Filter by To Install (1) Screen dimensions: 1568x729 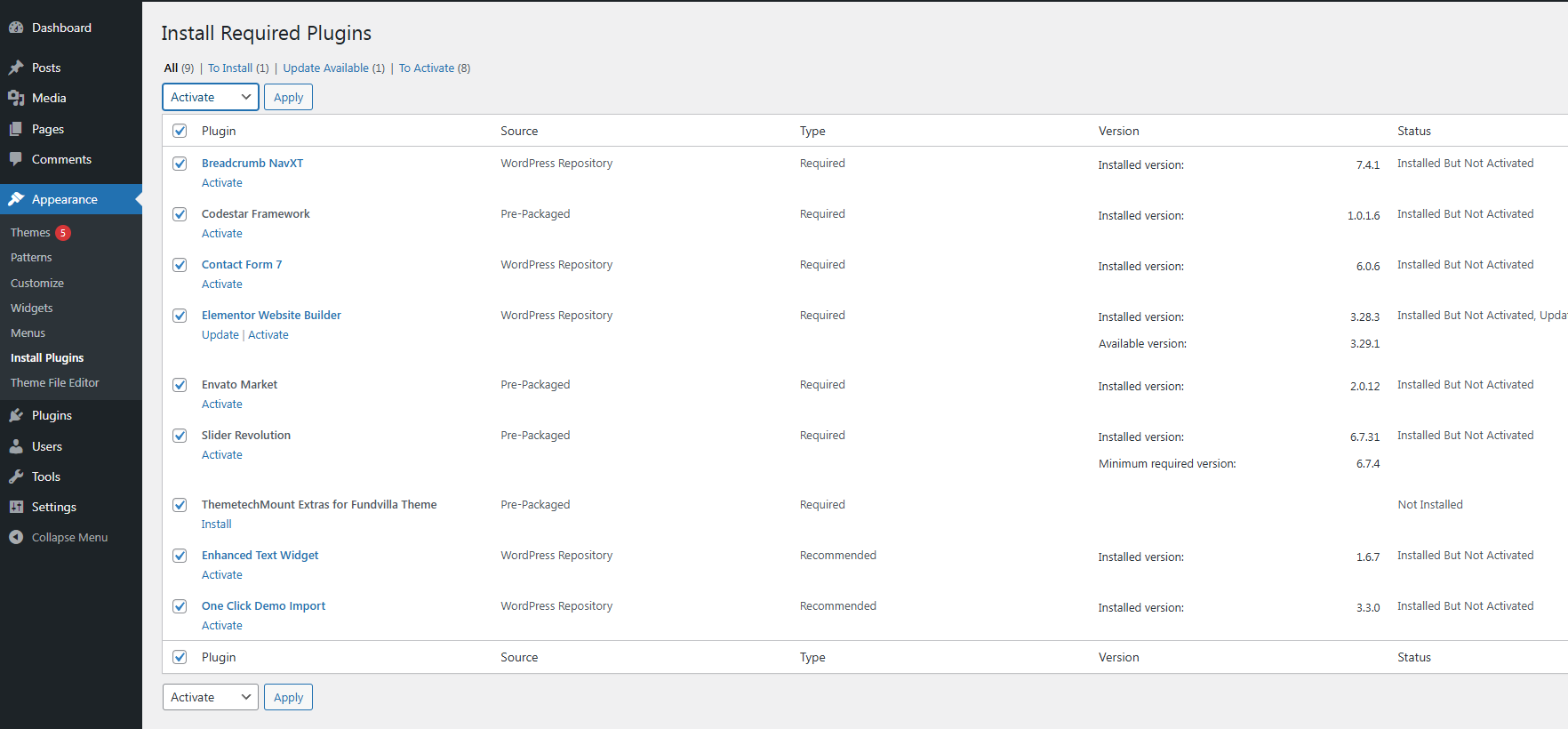click(x=238, y=68)
